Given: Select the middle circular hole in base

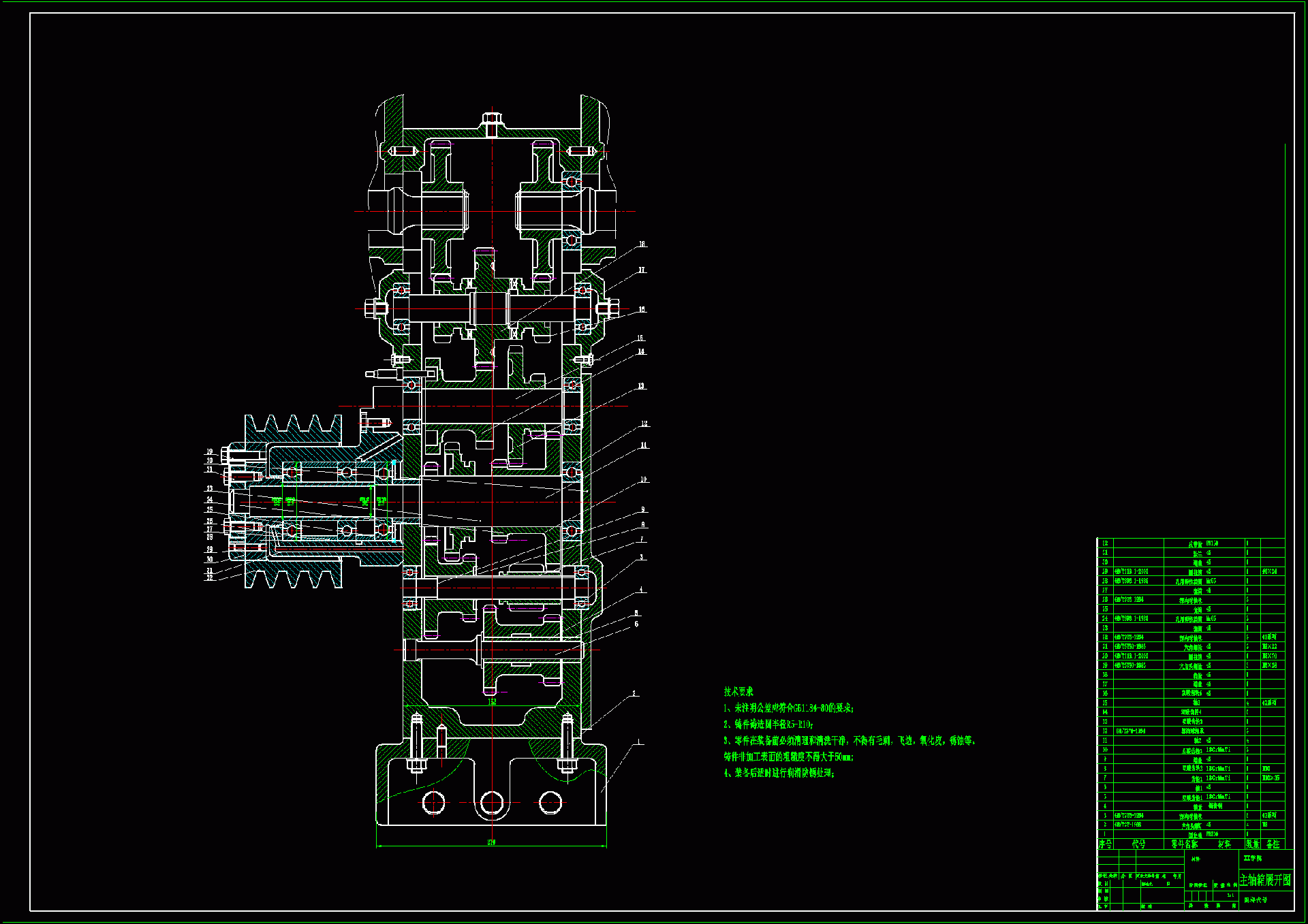Looking at the screenshot, I should click(491, 803).
